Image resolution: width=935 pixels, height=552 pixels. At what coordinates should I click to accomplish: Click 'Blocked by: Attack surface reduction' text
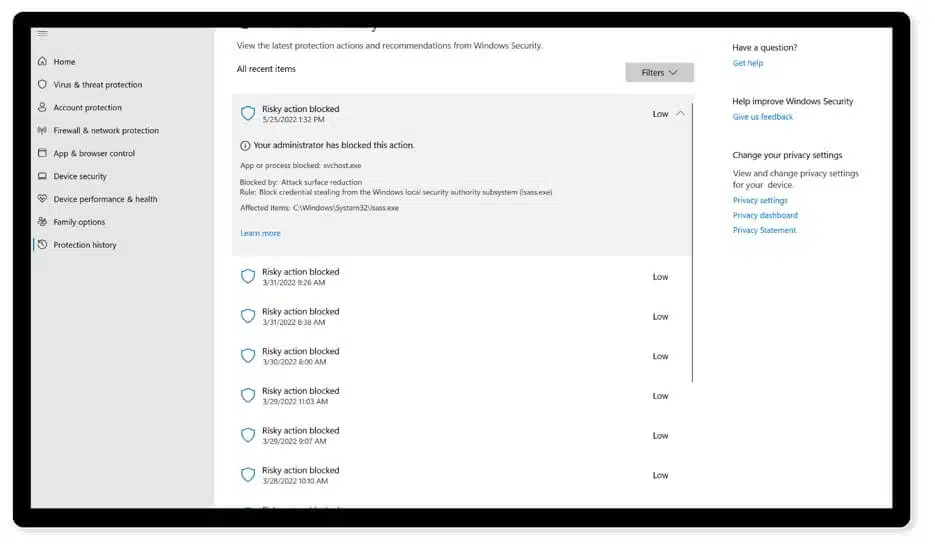point(301,182)
